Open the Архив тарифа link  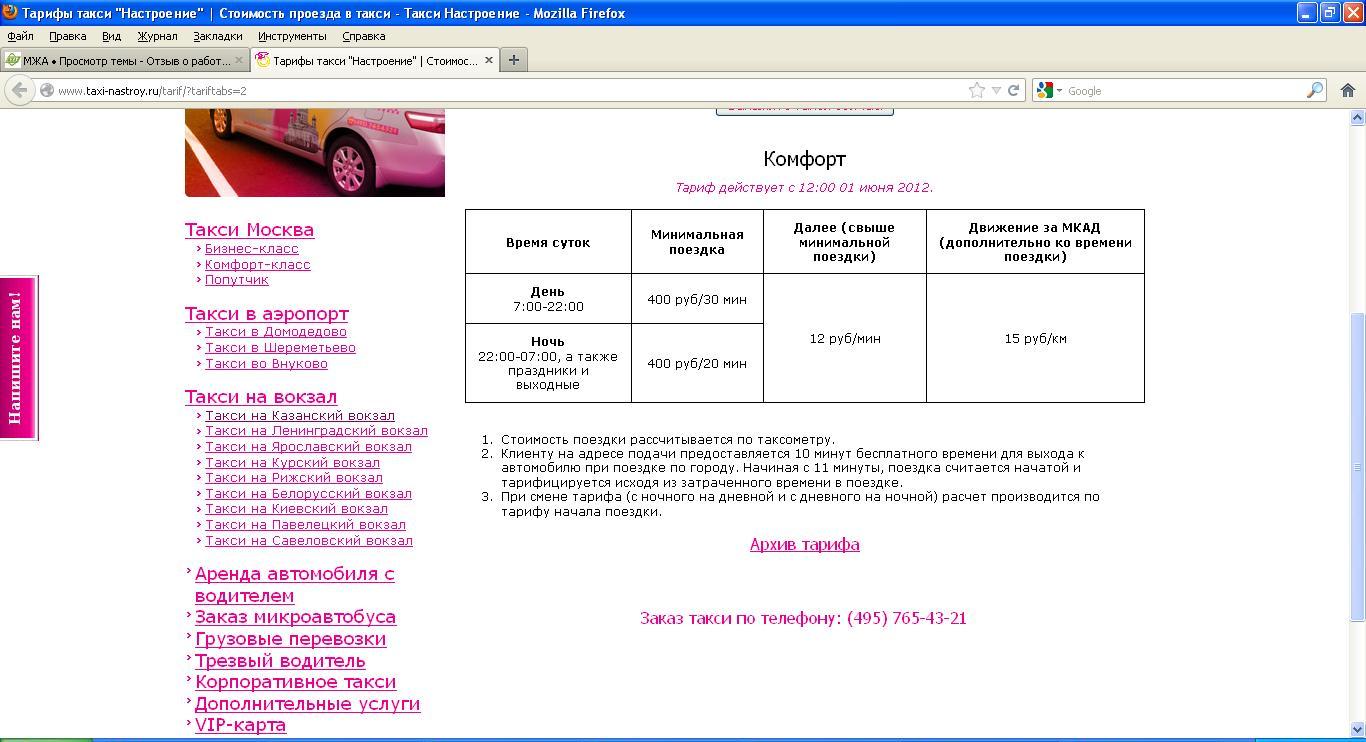(x=804, y=544)
